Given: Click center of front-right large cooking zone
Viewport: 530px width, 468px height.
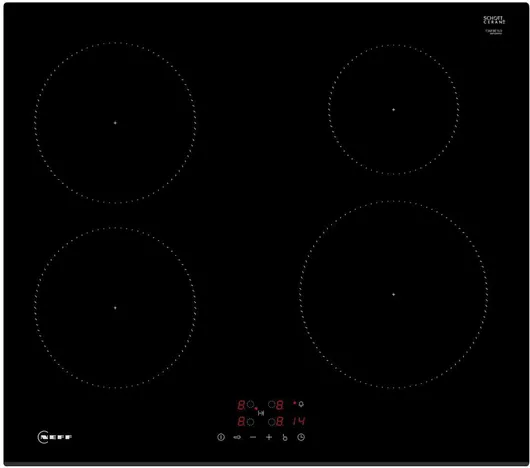Looking at the screenshot, I should coord(393,294).
